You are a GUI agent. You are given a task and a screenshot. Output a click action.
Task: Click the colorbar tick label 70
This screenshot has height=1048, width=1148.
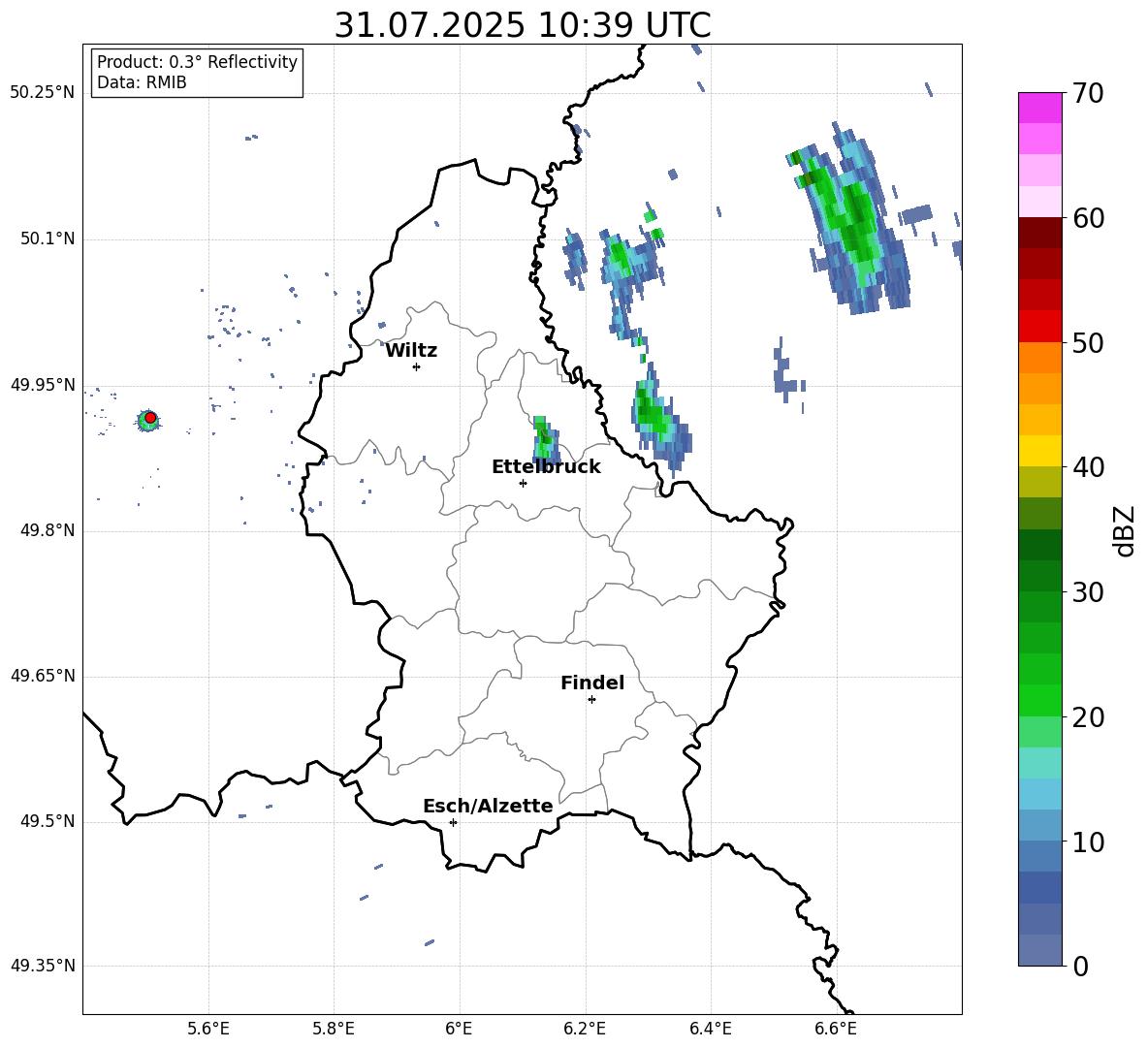(x=1088, y=93)
